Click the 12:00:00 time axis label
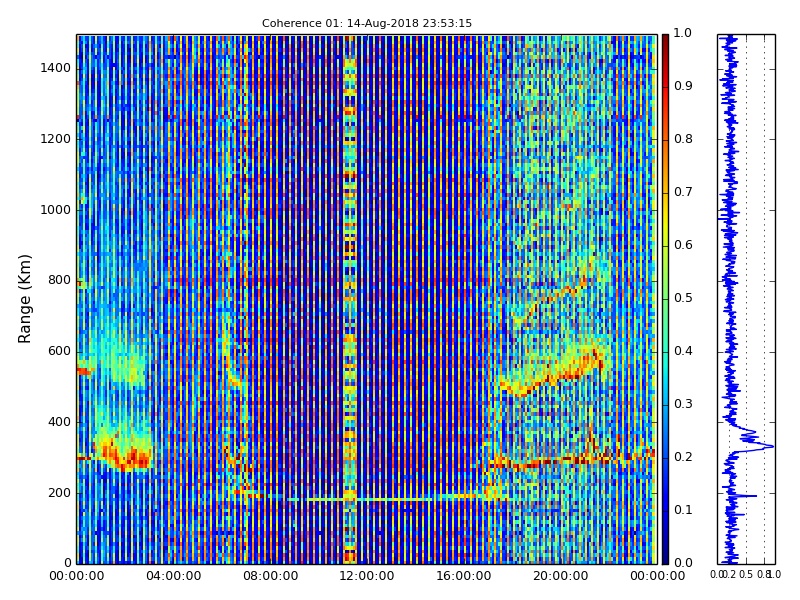Image resolution: width=800 pixels, height=600 pixels. [367, 576]
